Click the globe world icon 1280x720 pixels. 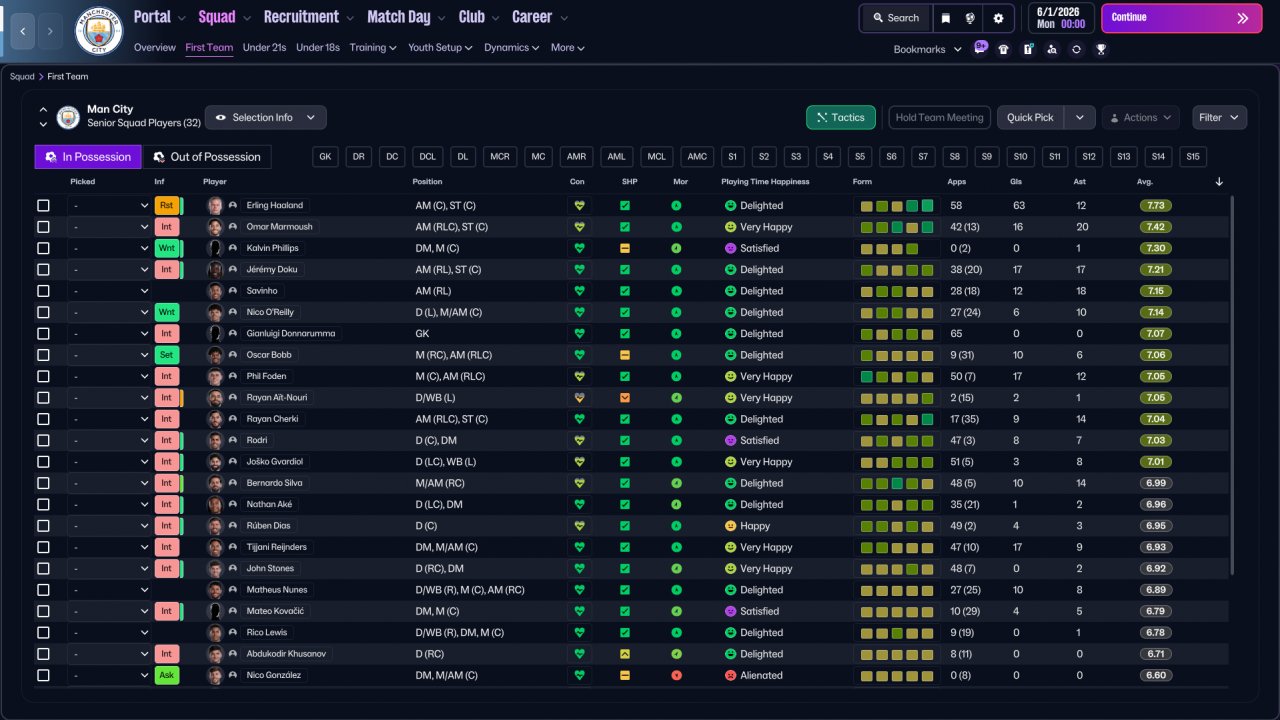970,18
